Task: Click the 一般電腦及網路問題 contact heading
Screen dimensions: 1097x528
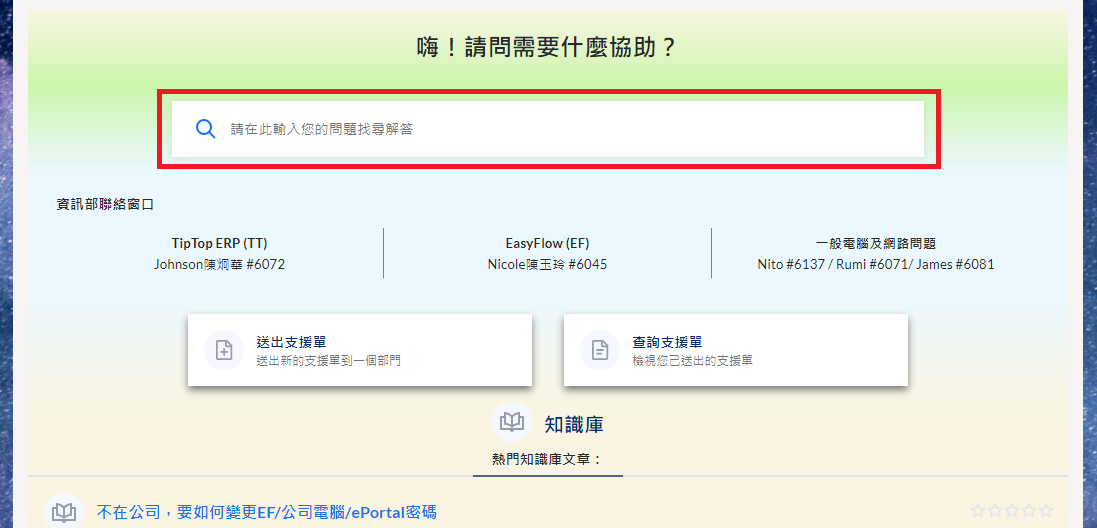Action: click(875, 243)
